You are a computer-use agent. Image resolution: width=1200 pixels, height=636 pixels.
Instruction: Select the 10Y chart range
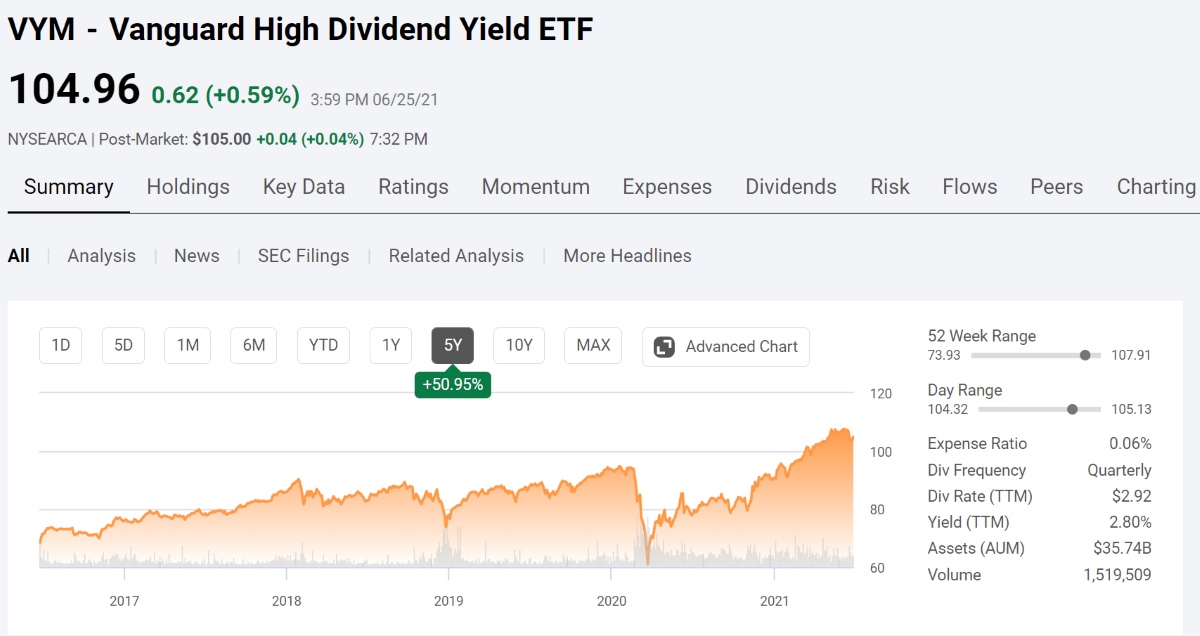(x=519, y=345)
